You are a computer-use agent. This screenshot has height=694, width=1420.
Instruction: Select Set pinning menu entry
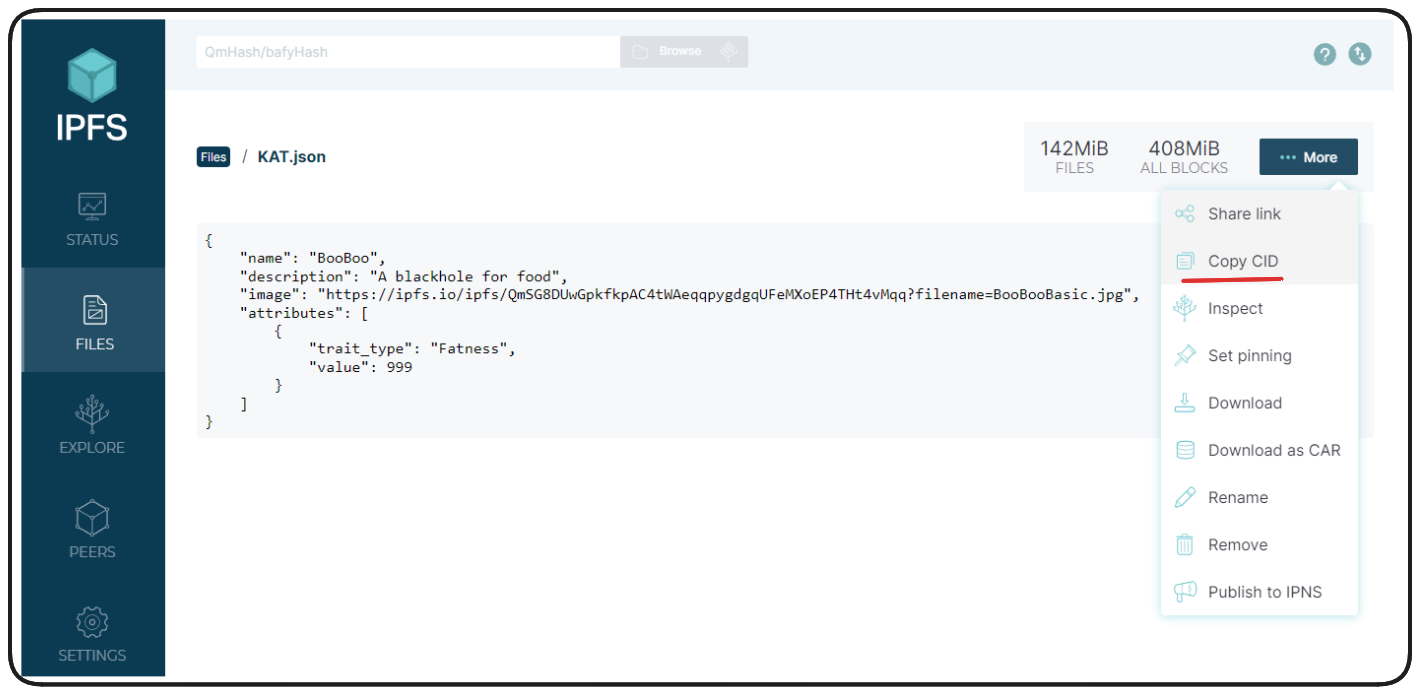(1249, 356)
